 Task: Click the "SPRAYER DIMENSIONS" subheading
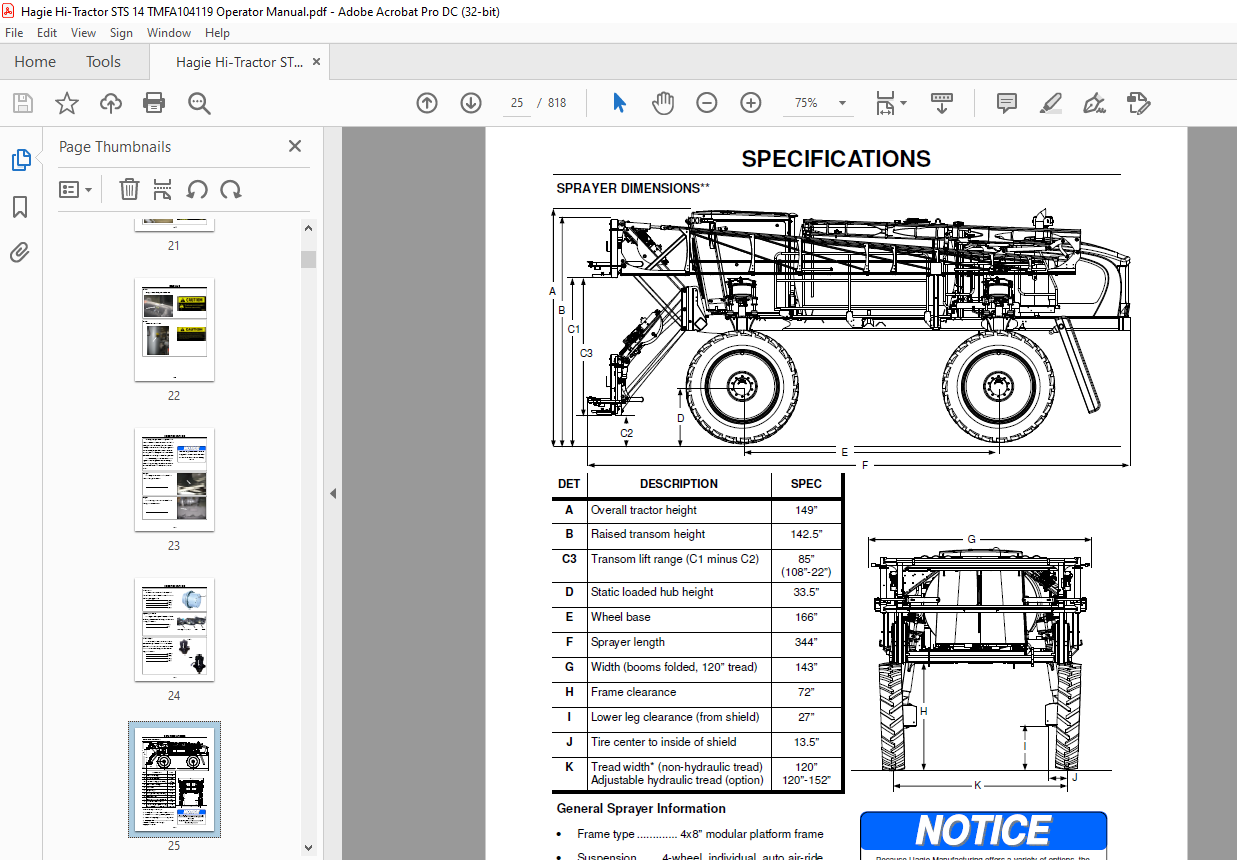click(633, 188)
